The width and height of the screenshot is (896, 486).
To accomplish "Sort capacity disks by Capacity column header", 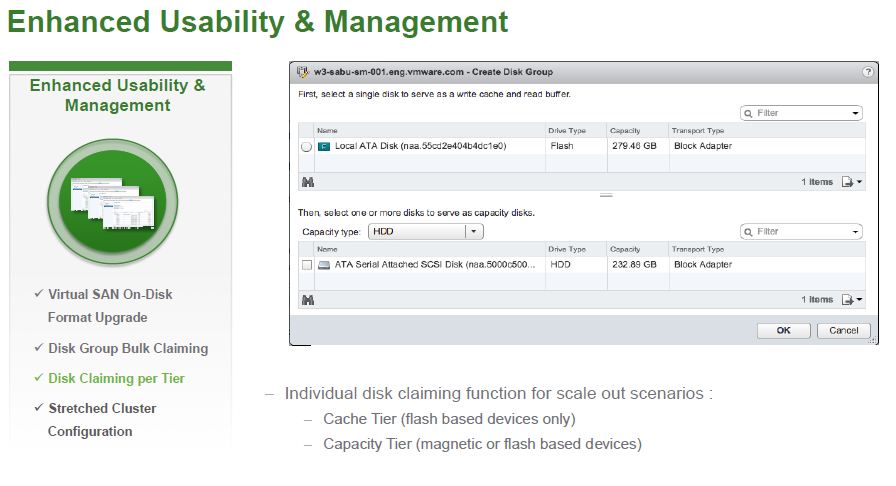I will 625,249.
